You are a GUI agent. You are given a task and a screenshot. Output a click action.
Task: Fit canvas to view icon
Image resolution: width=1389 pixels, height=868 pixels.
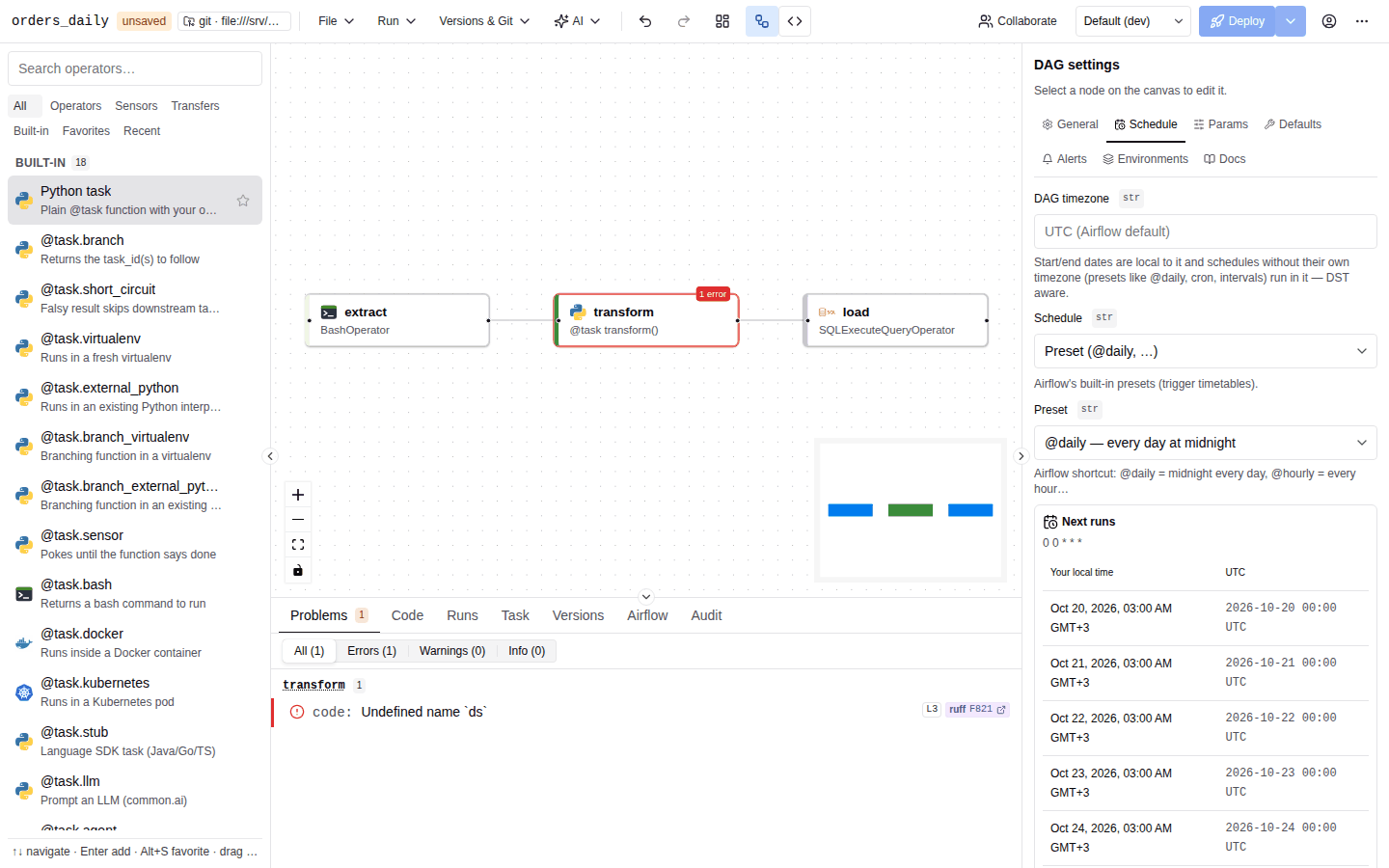298,545
